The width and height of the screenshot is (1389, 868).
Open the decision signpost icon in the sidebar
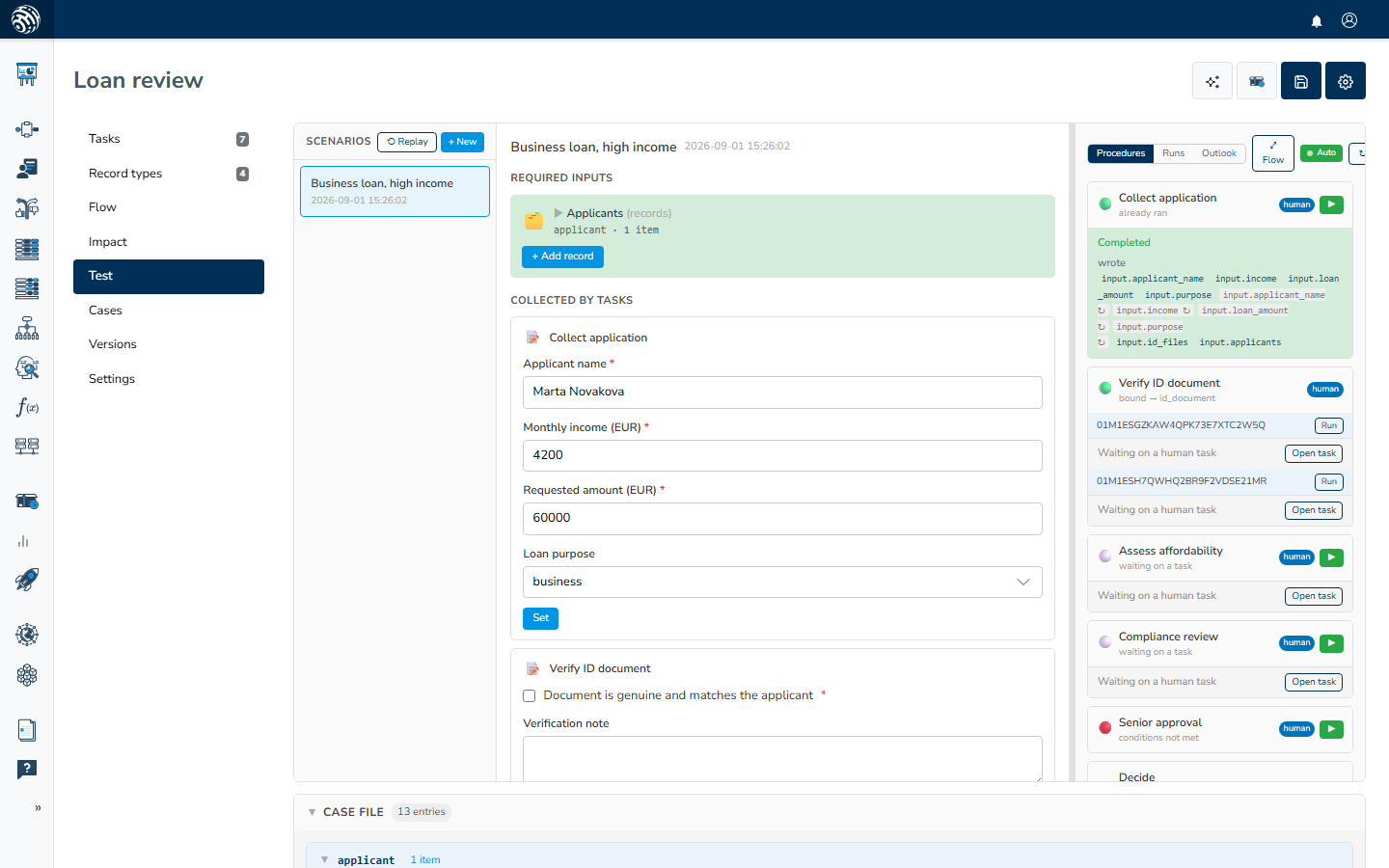(27, 208)
